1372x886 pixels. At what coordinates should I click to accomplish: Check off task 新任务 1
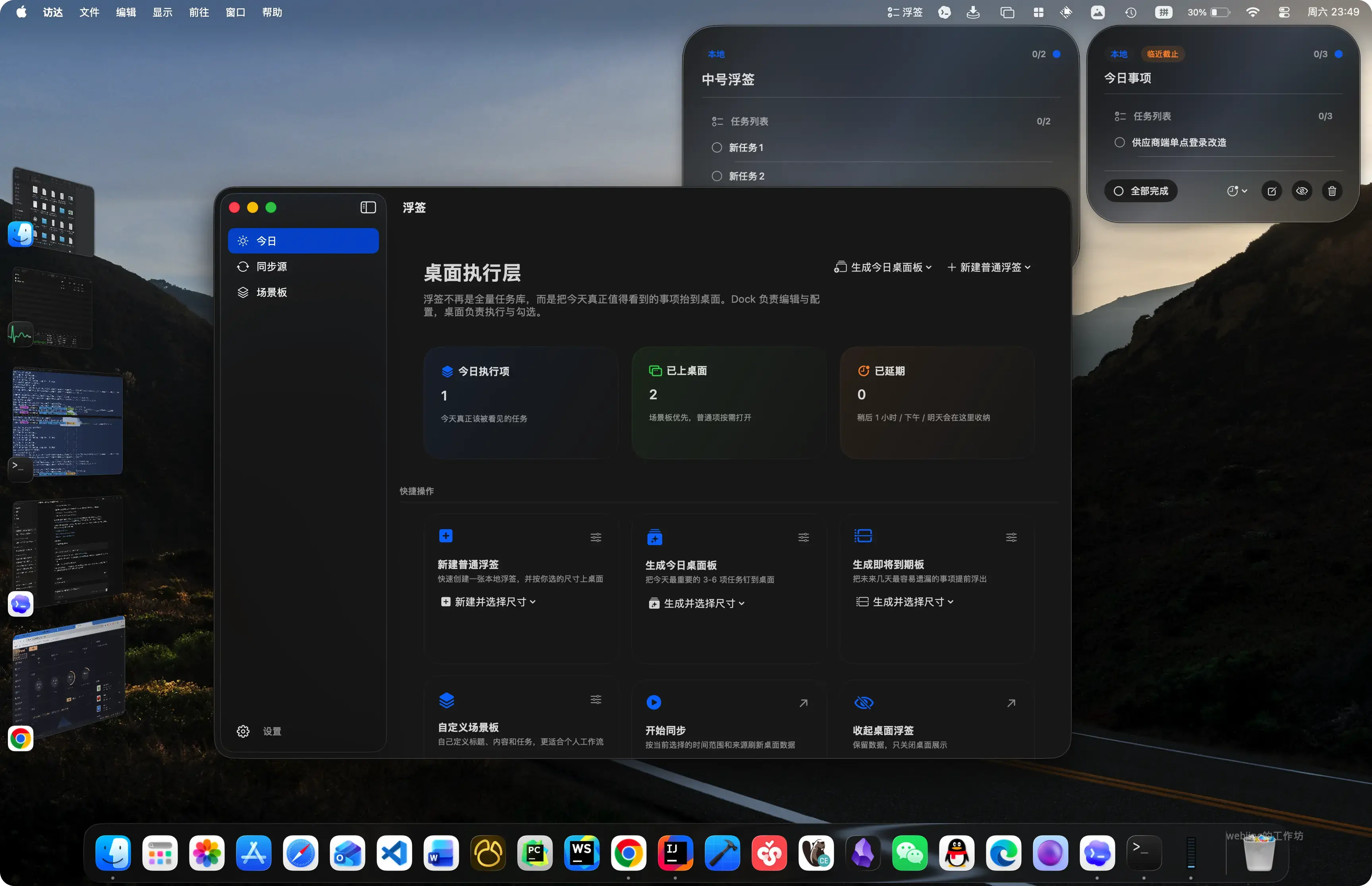(717, 147)
